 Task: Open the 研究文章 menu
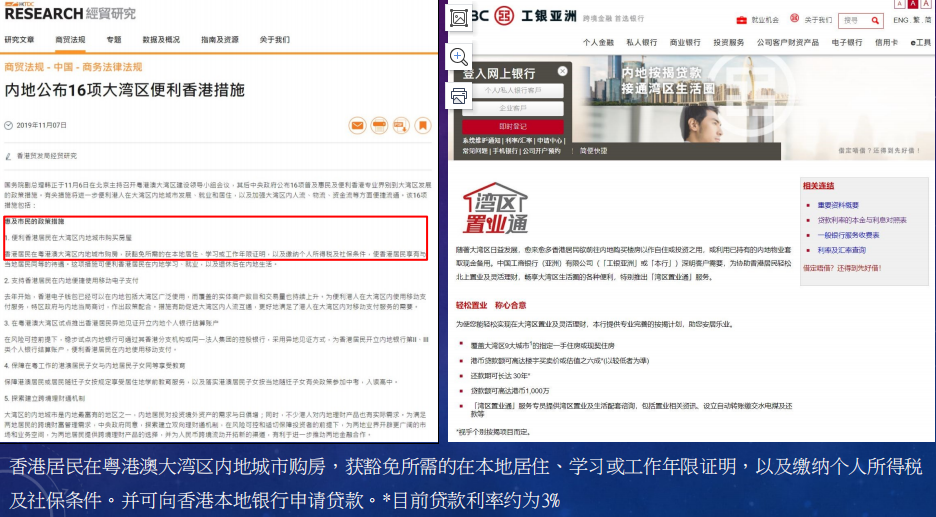[20, 39]
